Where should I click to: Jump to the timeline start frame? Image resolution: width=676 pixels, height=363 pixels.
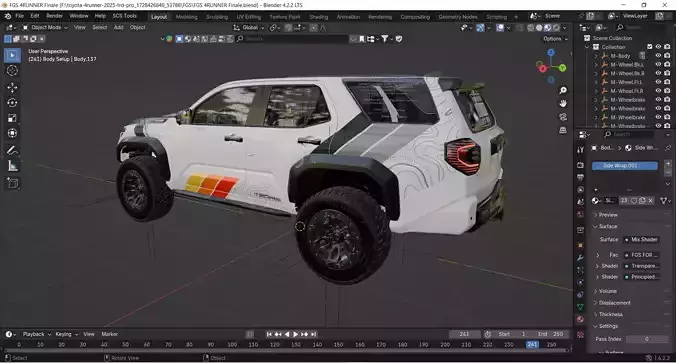[269, 334]
